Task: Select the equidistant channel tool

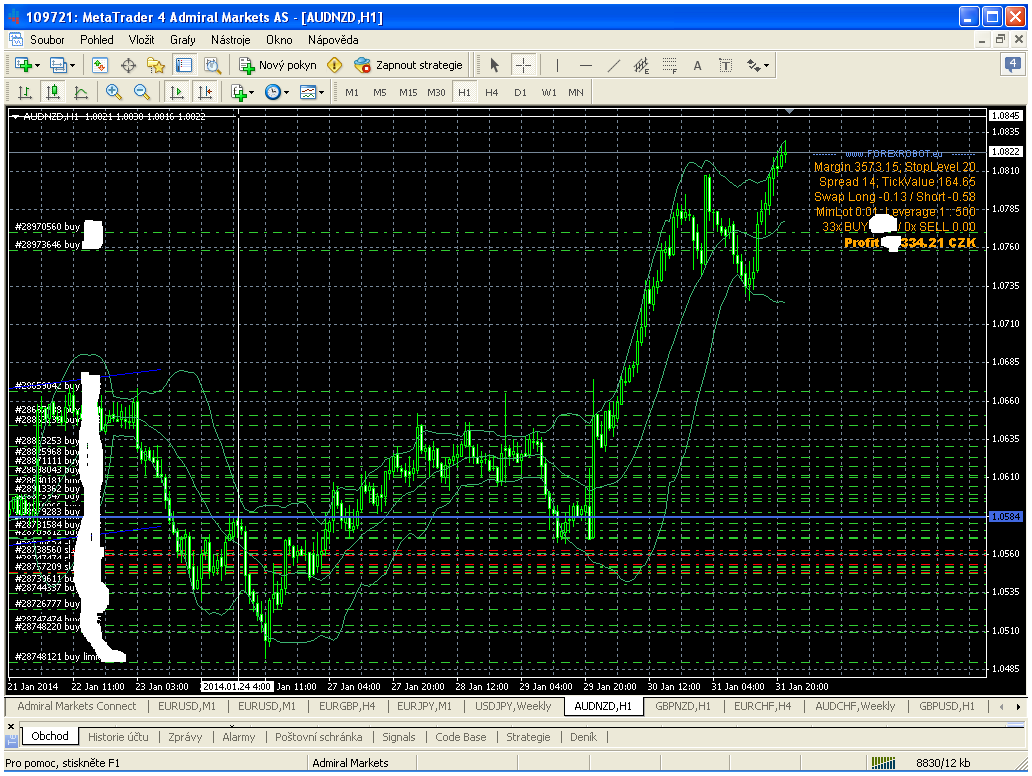Action: 641,65
